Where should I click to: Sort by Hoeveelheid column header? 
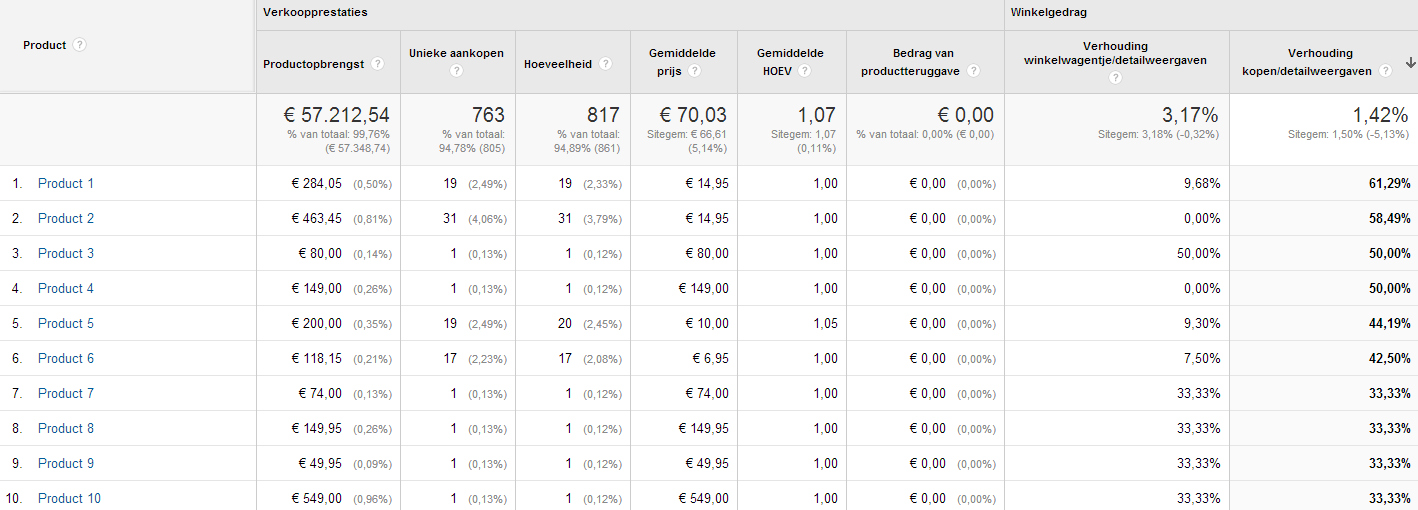point(557,64)
